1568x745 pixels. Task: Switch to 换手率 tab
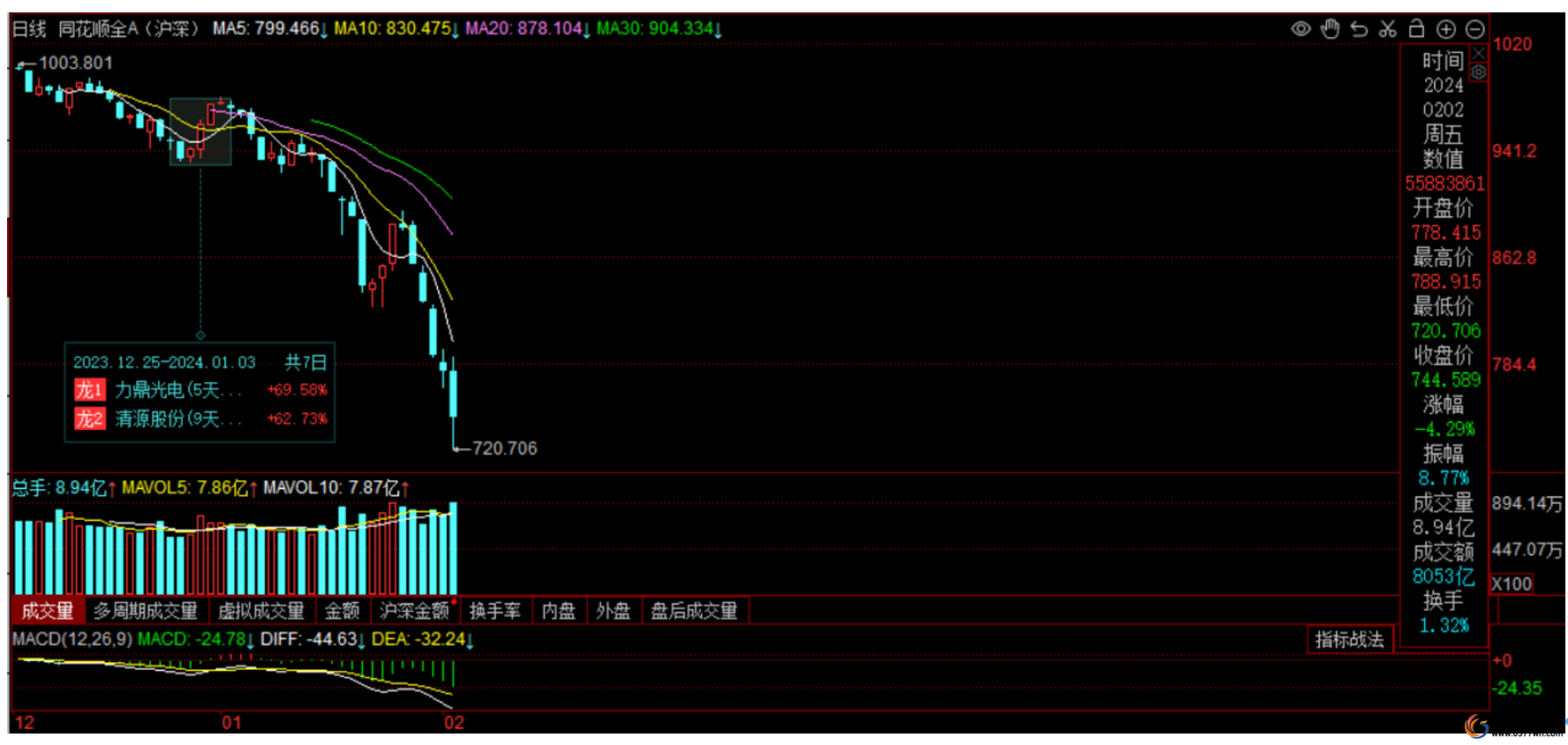[x=495, y=611]
